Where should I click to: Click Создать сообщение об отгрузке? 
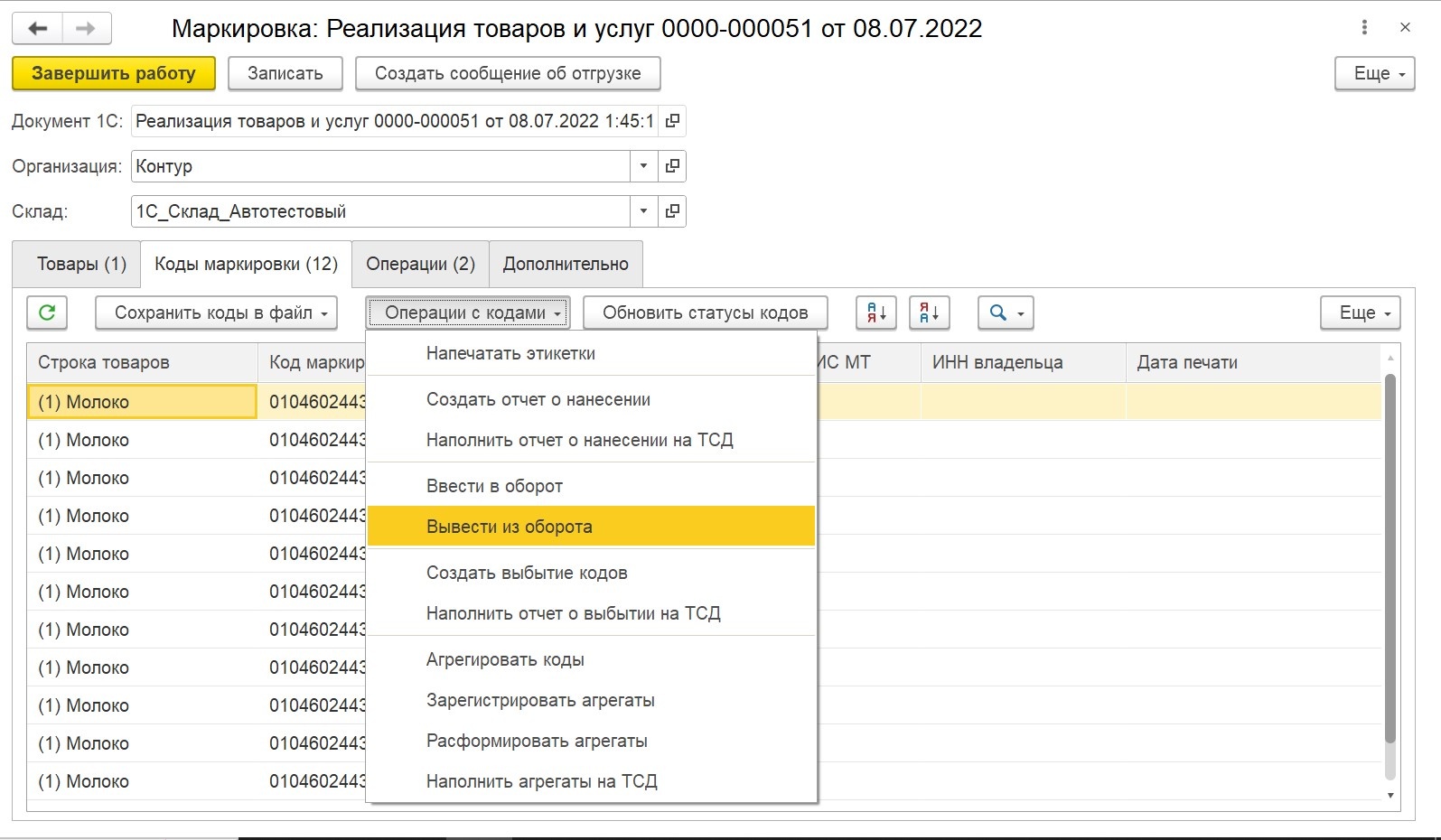pos(508,73)
